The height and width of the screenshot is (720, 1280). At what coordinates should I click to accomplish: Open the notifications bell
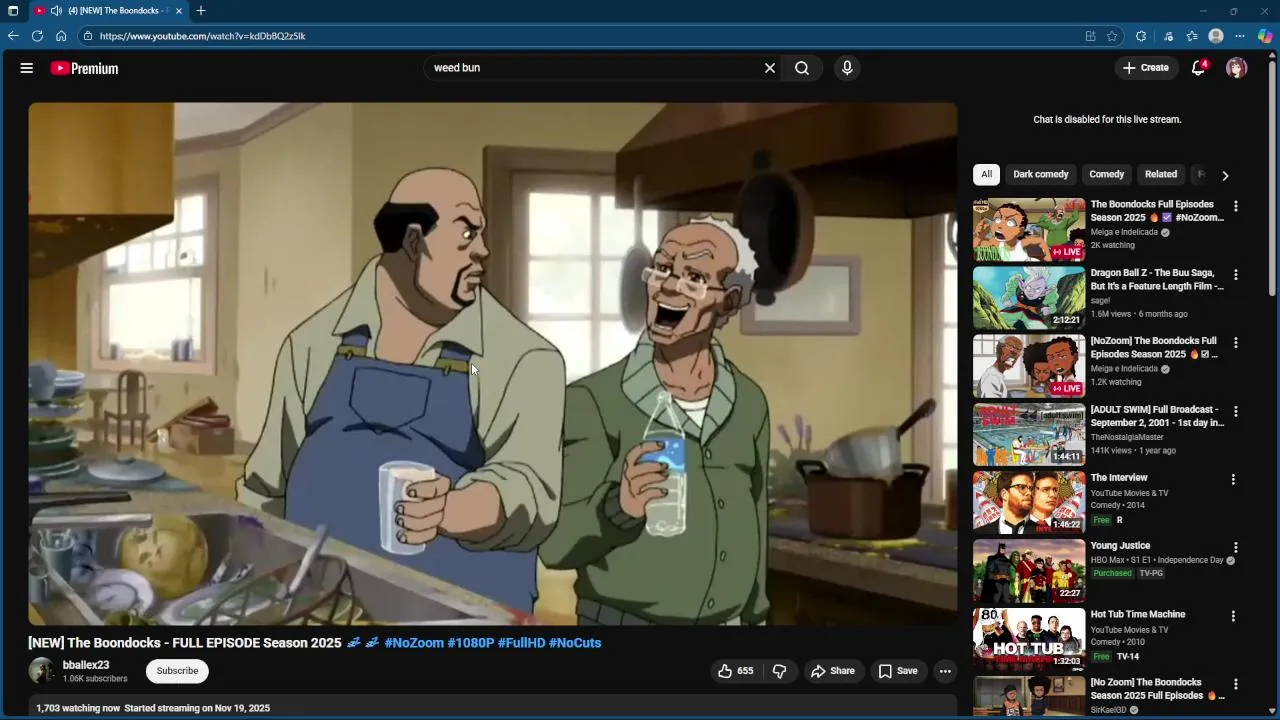[1198, 68]
